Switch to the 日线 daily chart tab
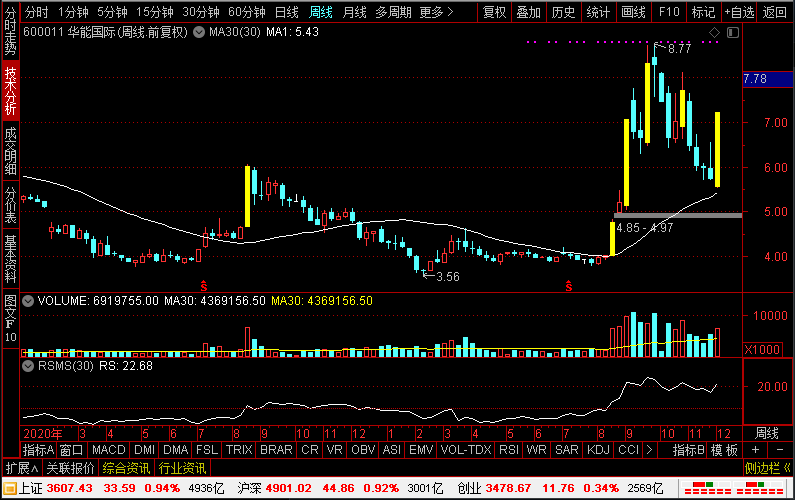Viewport: 795px width, 500px height. pos(286,13)
